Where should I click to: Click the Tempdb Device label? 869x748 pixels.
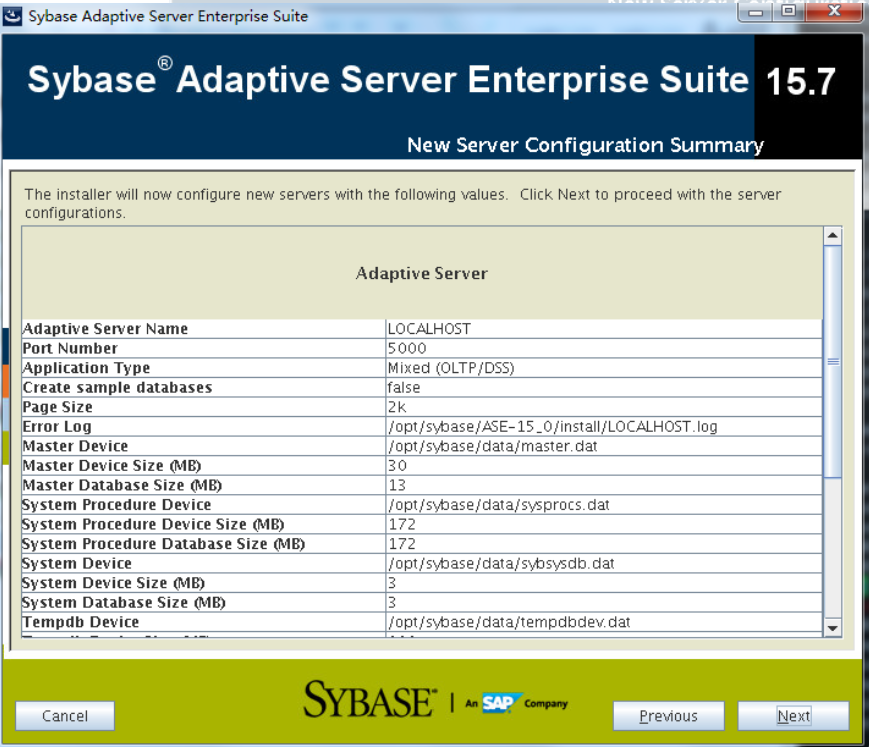81,622
